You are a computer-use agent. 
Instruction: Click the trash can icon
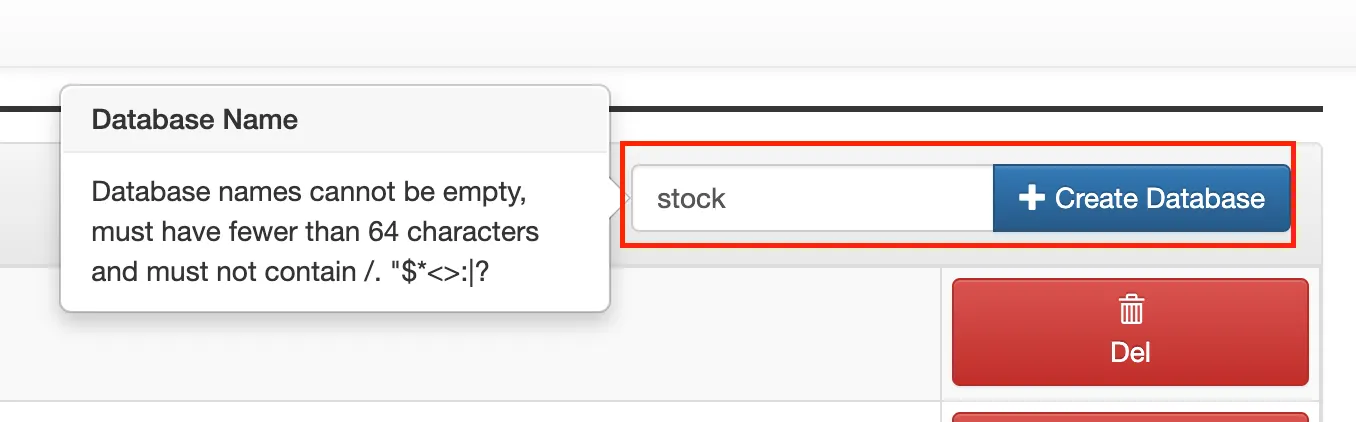[x=1130, y=312]
